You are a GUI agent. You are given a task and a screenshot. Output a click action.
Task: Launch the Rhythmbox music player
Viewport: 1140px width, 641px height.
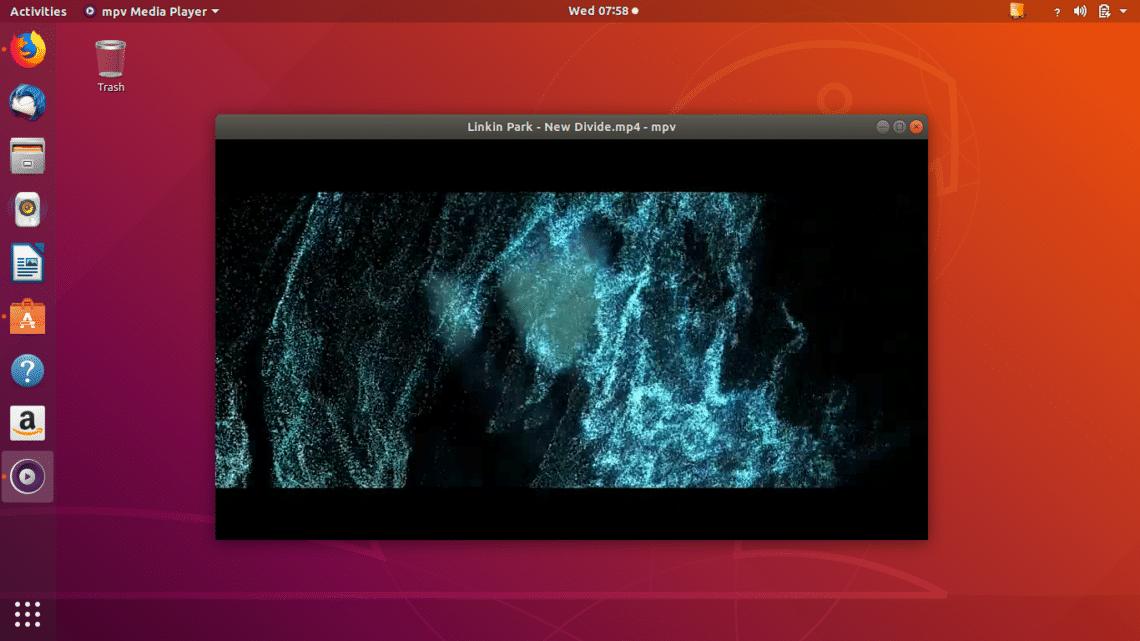[x=26, y=208]
